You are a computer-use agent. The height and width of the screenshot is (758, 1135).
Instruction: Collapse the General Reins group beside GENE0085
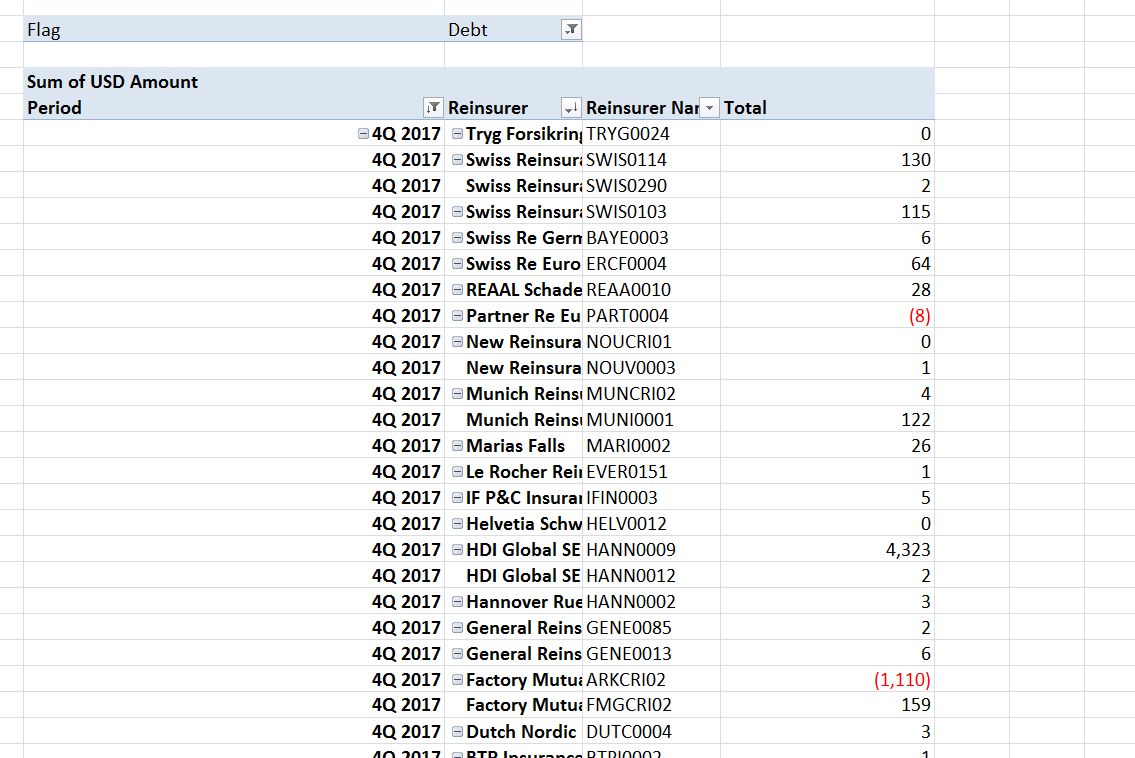pos(457,628)
